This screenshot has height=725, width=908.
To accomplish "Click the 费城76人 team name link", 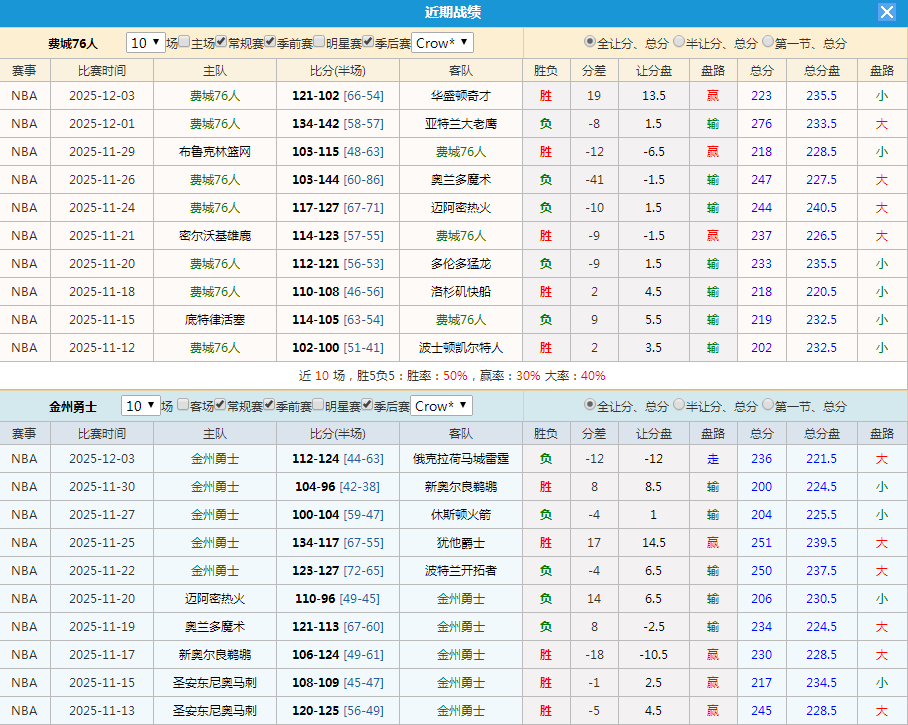I will [x=215, y=95].
